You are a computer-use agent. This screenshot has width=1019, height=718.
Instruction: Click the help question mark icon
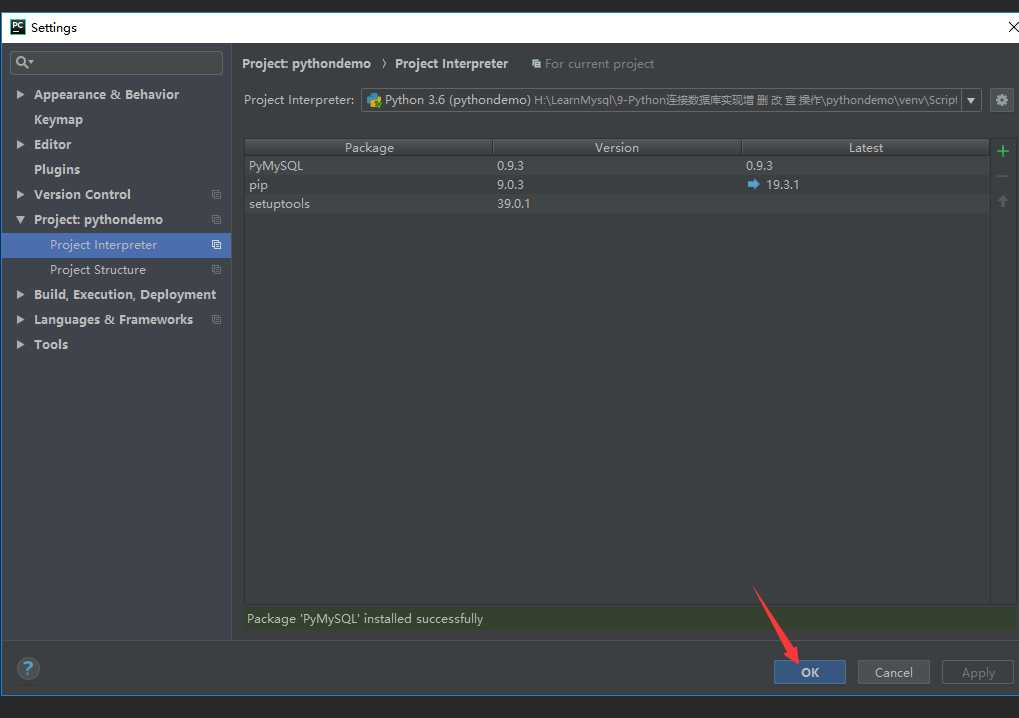point(28,668)
